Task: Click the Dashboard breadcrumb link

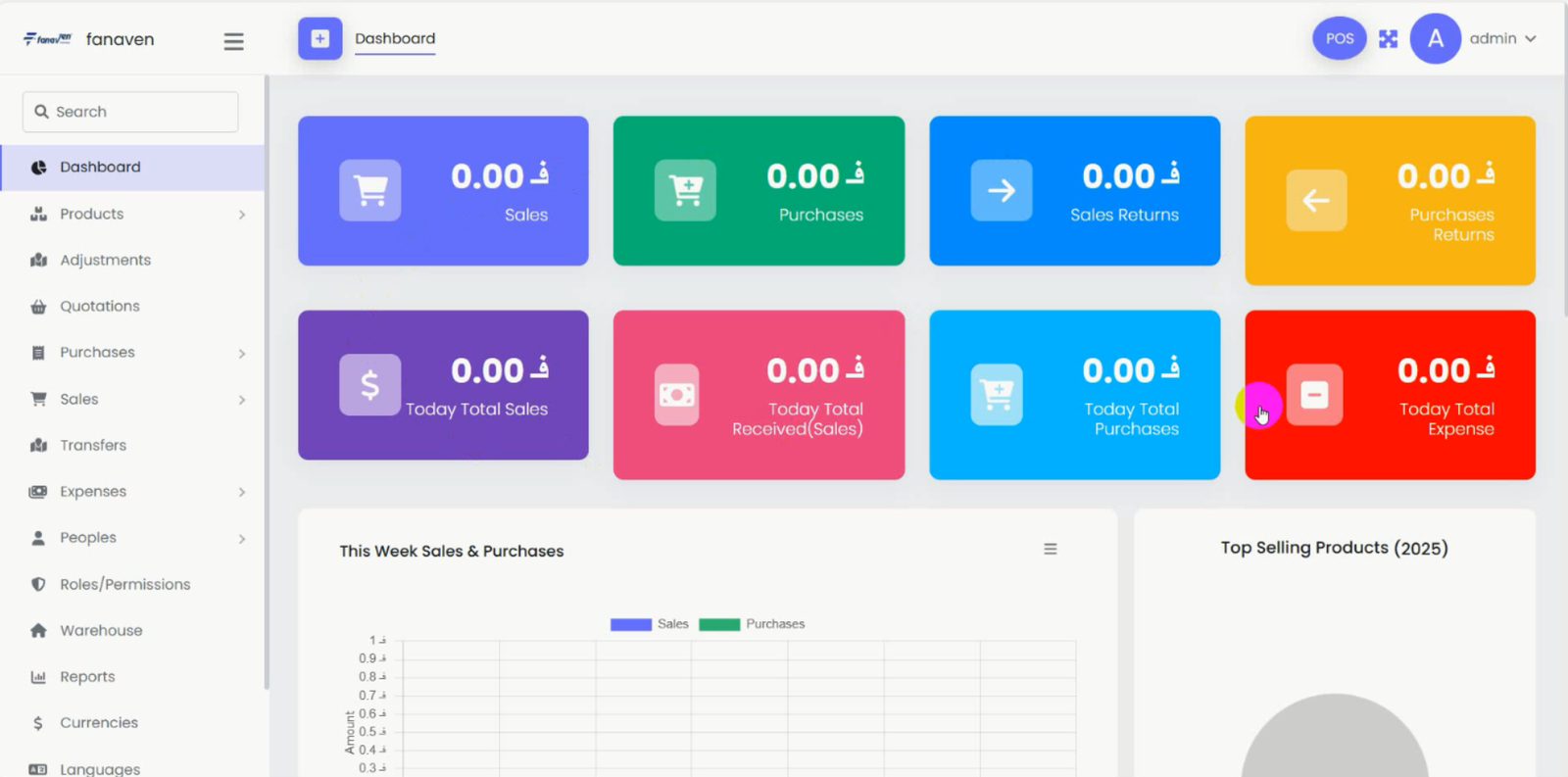Action: (x=395, y=38)
